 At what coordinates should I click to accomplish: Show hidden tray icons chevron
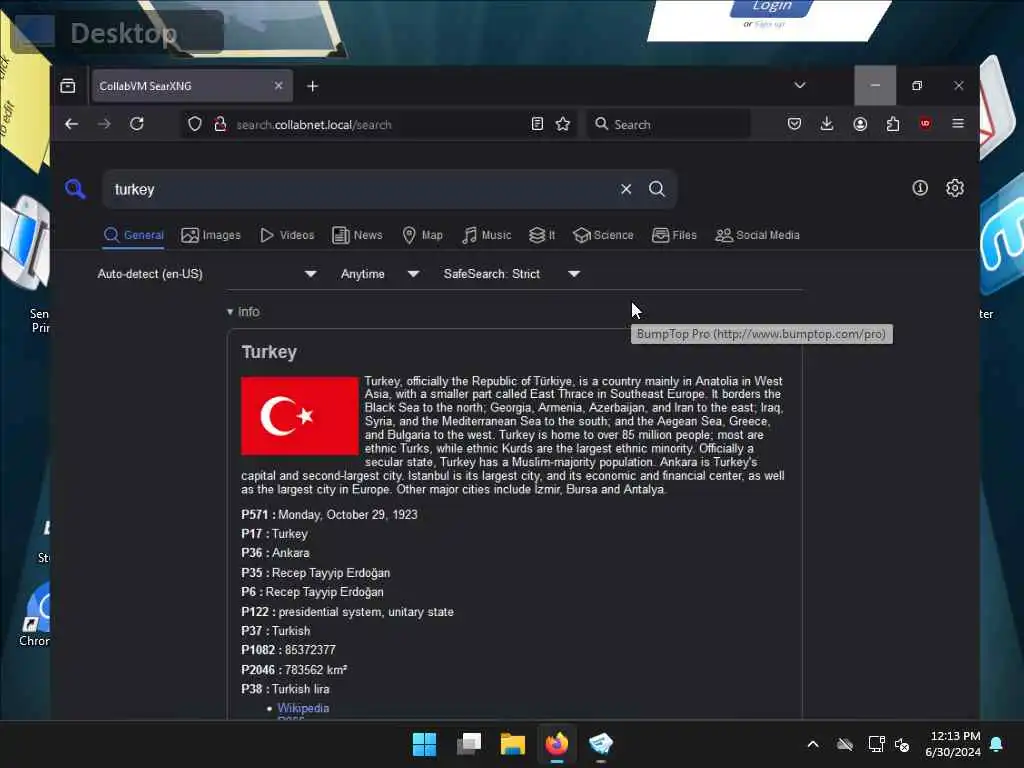coord(813,744)
